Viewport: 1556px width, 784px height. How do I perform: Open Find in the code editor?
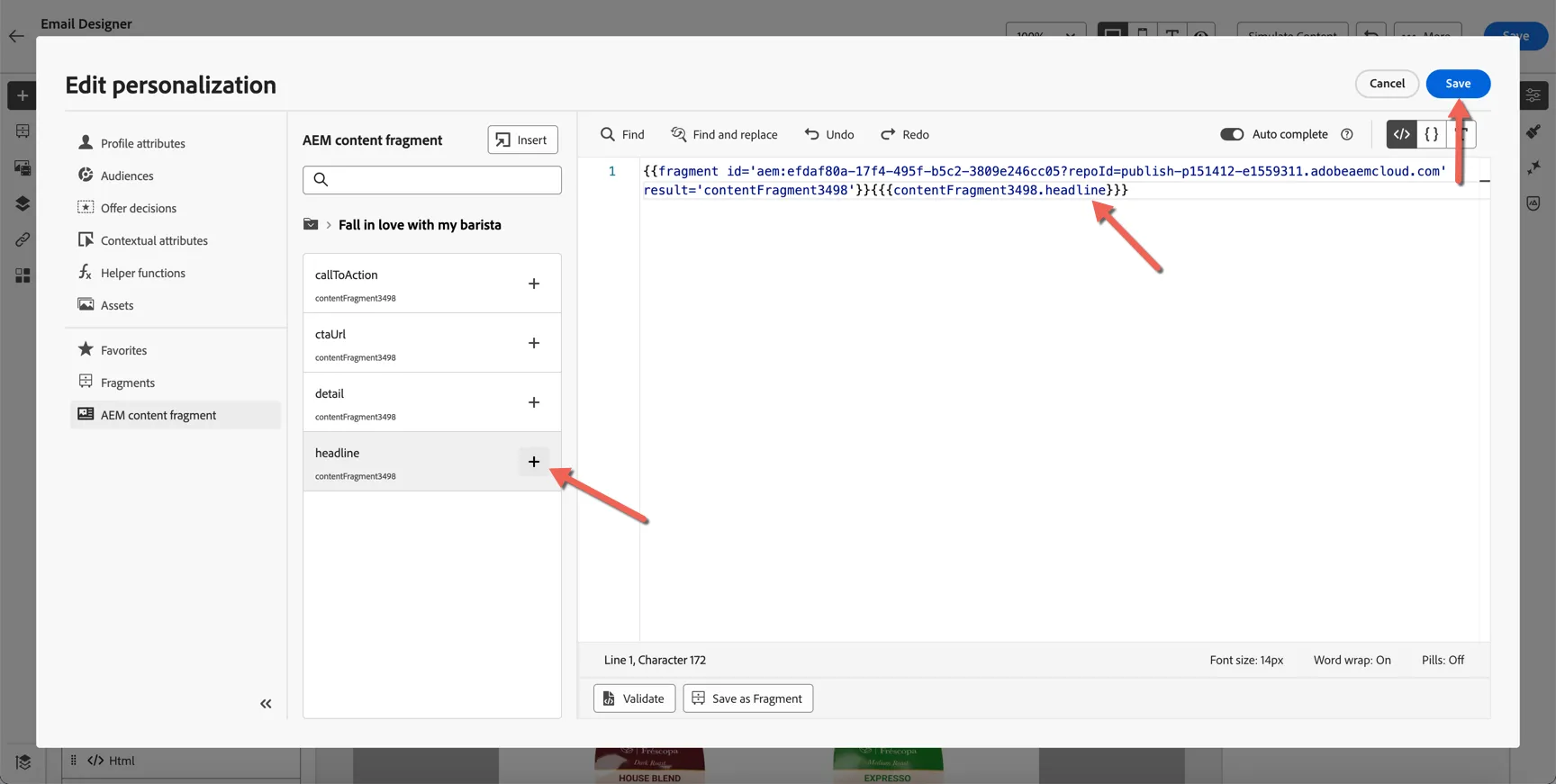click(622, 134)
